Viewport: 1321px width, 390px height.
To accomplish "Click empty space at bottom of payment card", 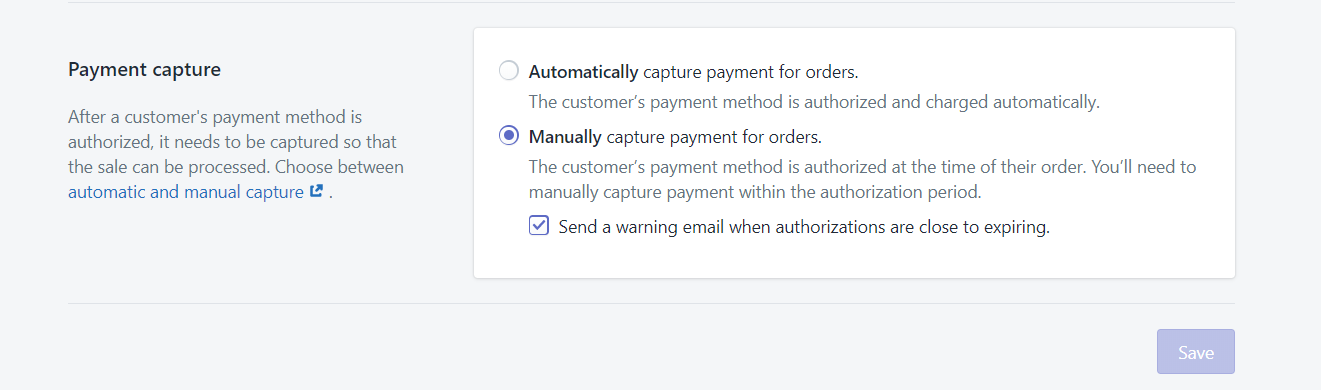I will click(854, 260).
